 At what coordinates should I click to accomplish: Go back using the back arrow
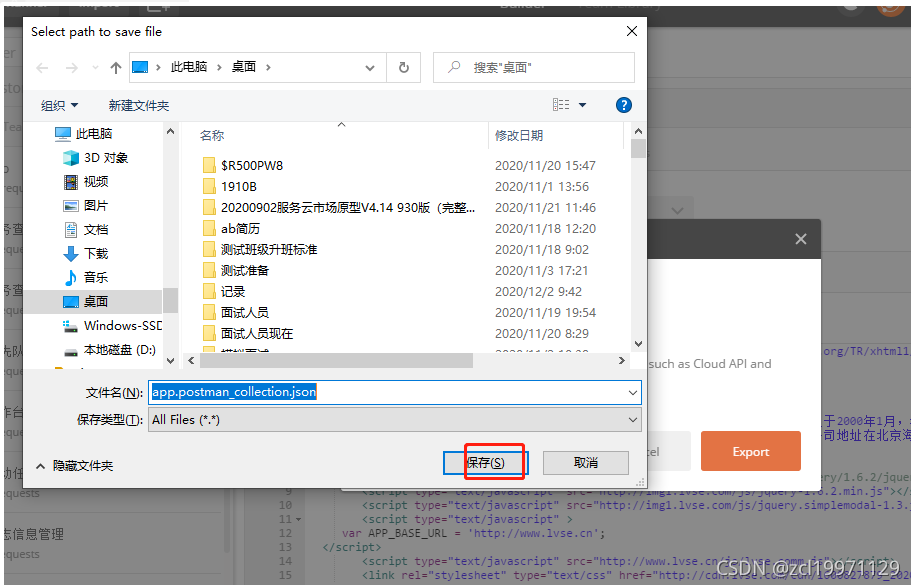tap(42, 68)
